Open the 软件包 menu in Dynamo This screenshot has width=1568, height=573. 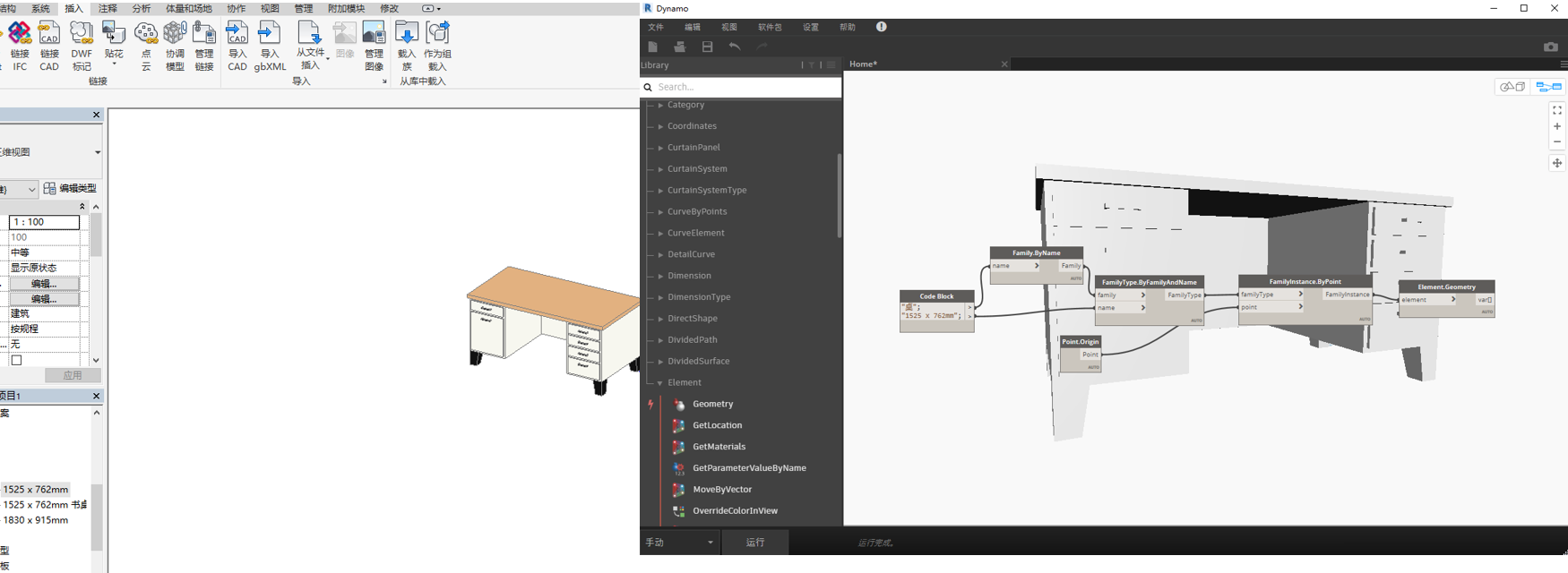click(x=770, y=27)
